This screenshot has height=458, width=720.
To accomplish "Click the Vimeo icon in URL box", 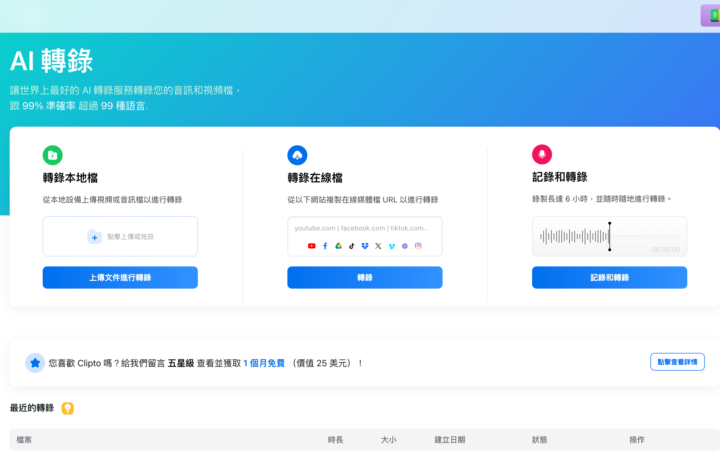I will 392,246.
